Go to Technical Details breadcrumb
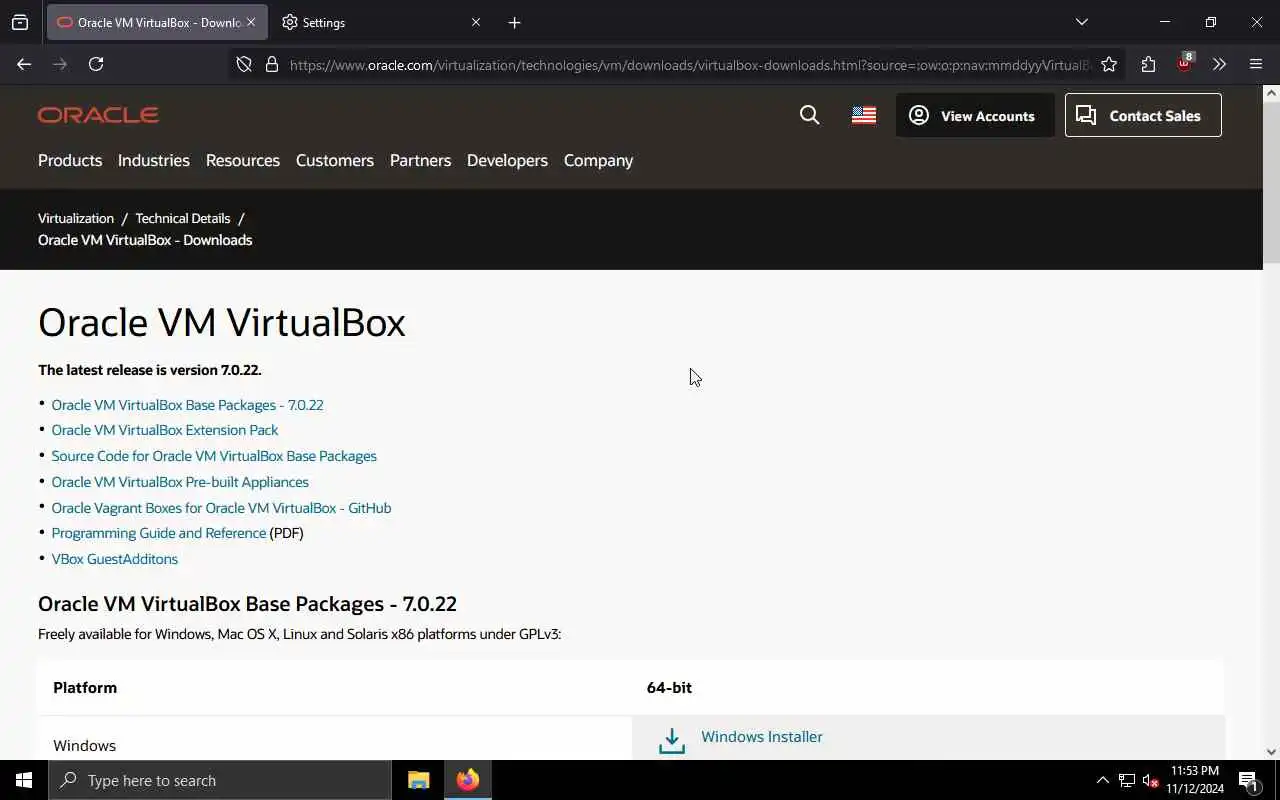Screen dimensions: 1280x800 (183, 218)
